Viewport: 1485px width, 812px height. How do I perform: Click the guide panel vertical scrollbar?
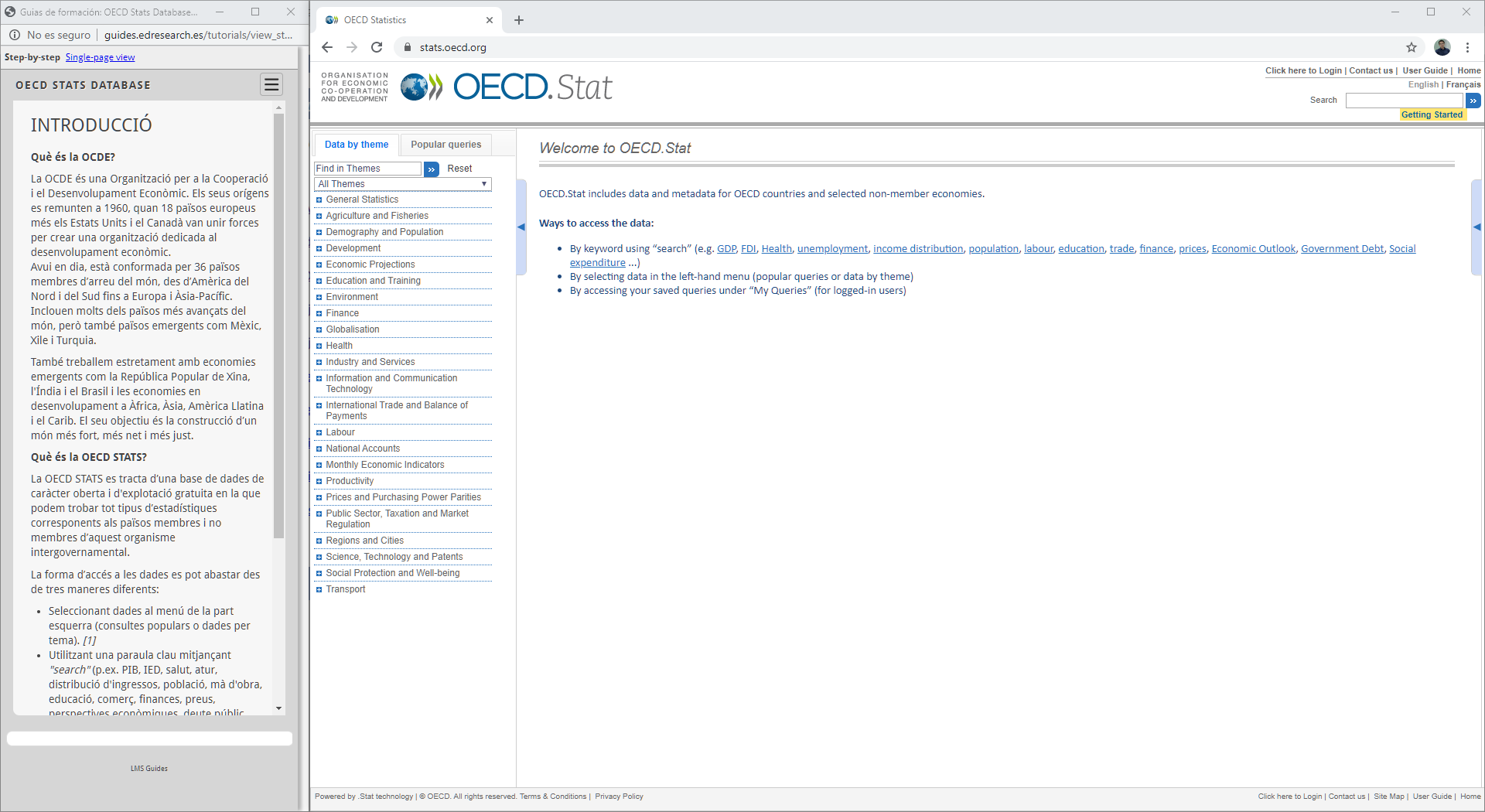pyautogui.click(x=278, y=325)
